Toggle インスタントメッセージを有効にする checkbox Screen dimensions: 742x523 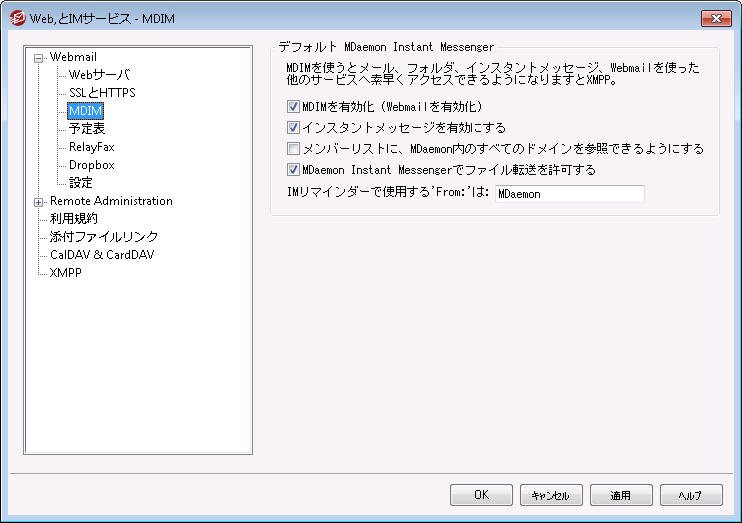(293, 128)
